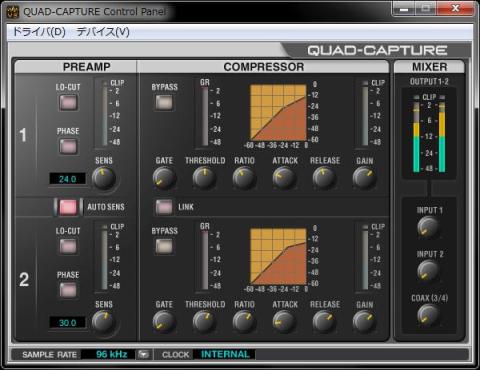Click the mixer INPUT 1 knob
The height and width of the screenshot is (370, 480).
428,227
